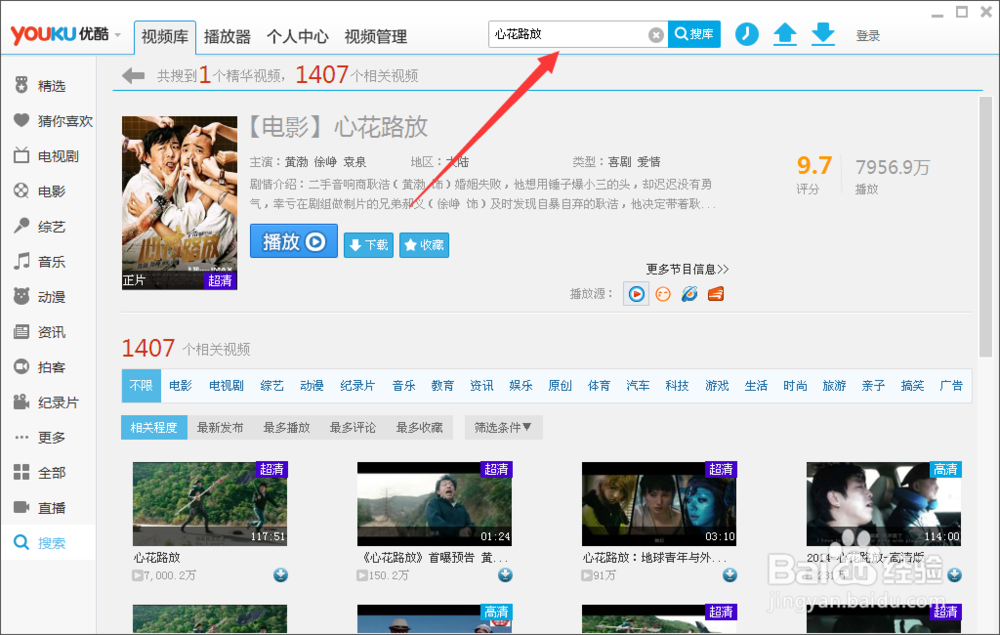The image size is (1000, 635).
Task: Filter results by 不限 category
Action: click(x=141, y=386)
